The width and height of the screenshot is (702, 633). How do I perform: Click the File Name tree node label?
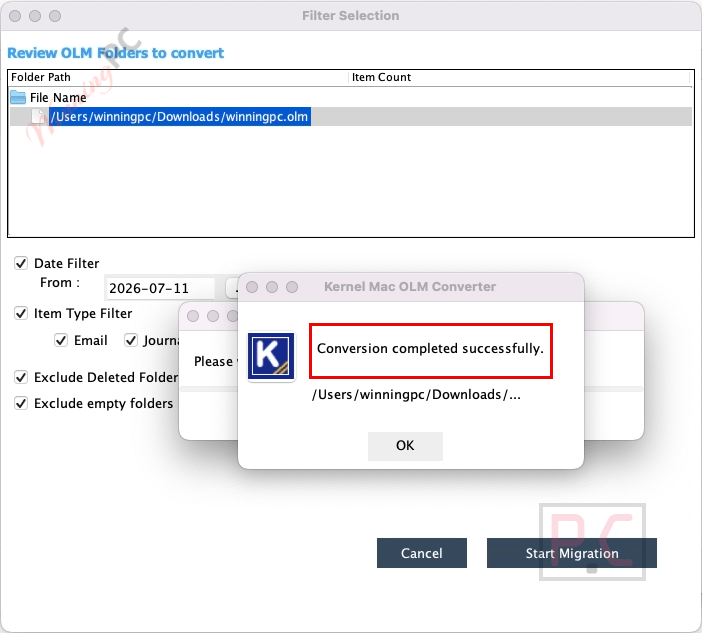(x=58, y=98)
